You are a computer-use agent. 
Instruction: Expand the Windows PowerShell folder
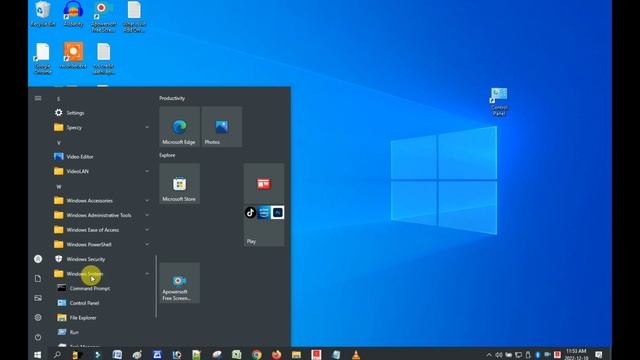click(101, 244)
